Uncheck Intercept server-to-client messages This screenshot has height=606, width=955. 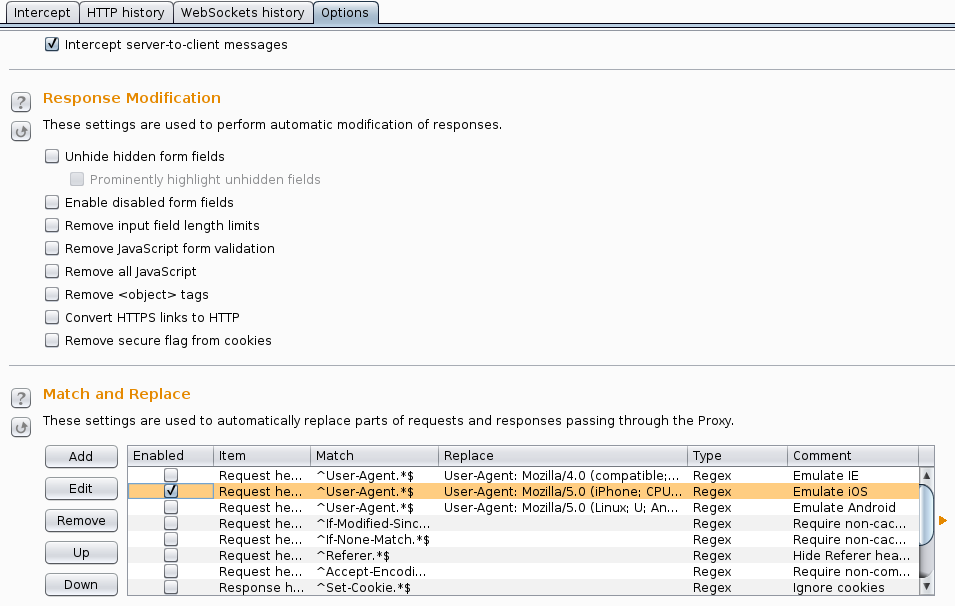pos(52,45)
